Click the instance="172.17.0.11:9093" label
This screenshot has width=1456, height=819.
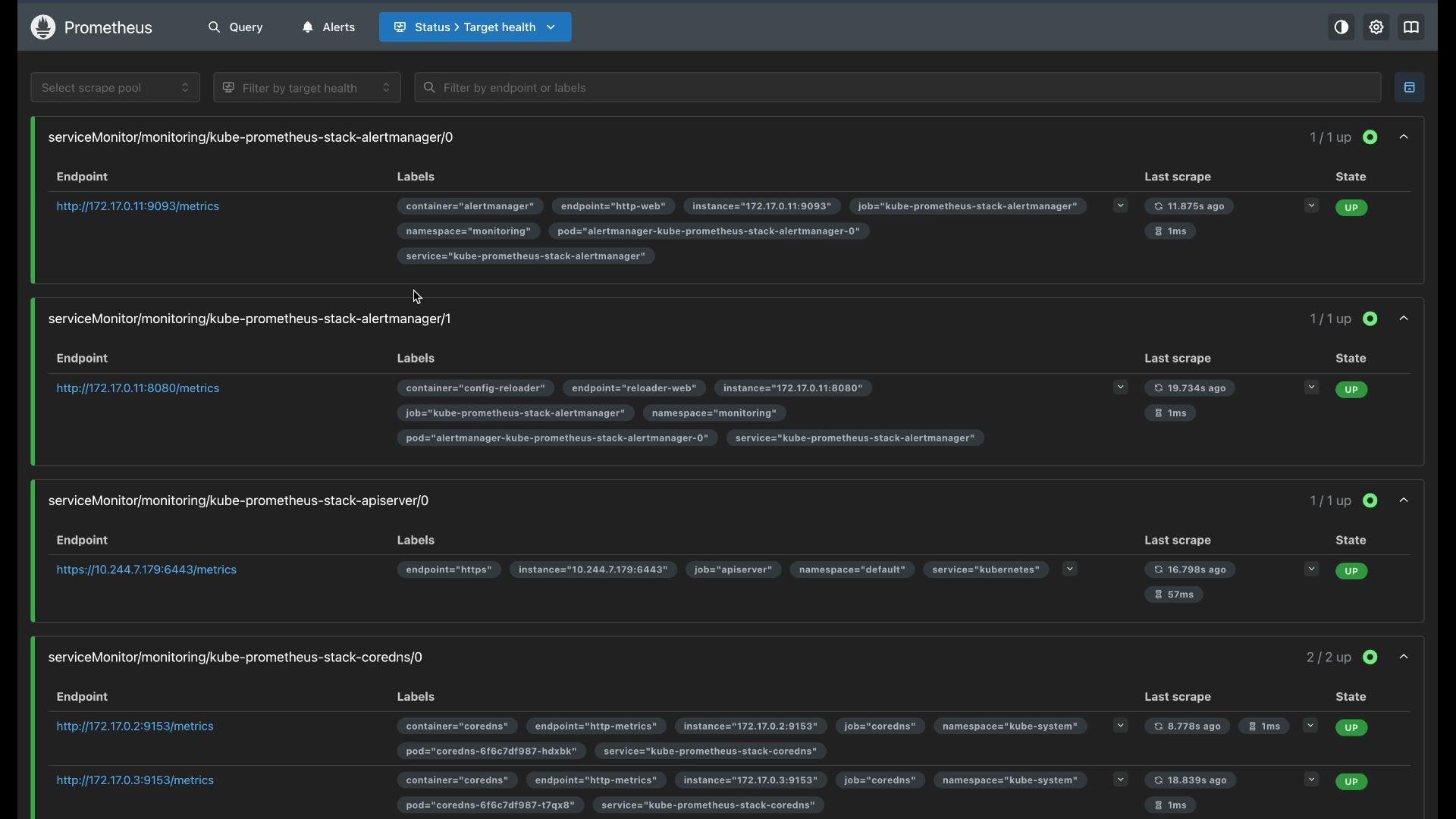click(762, 207)
